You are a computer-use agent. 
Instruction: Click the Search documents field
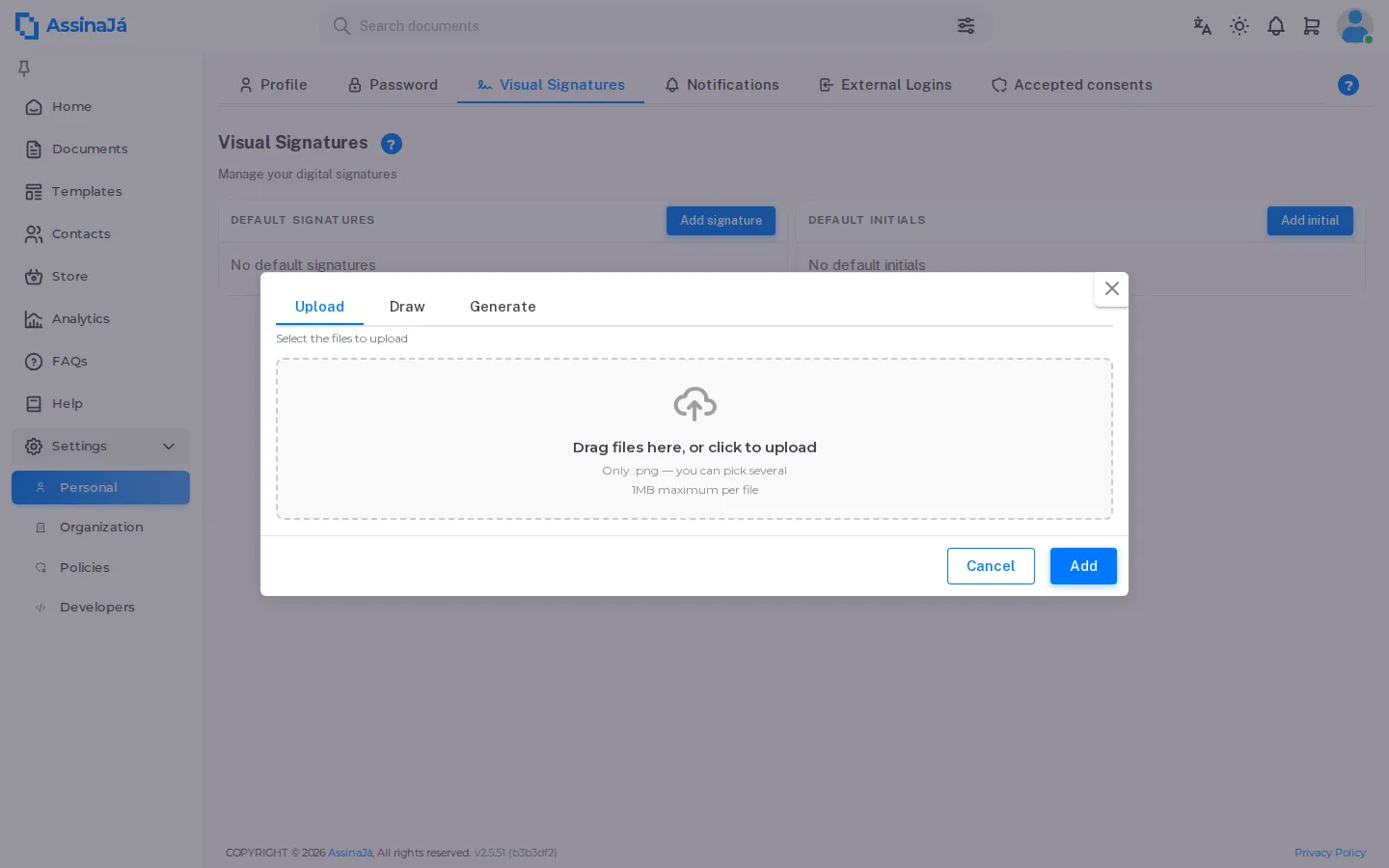pos(655,26)
